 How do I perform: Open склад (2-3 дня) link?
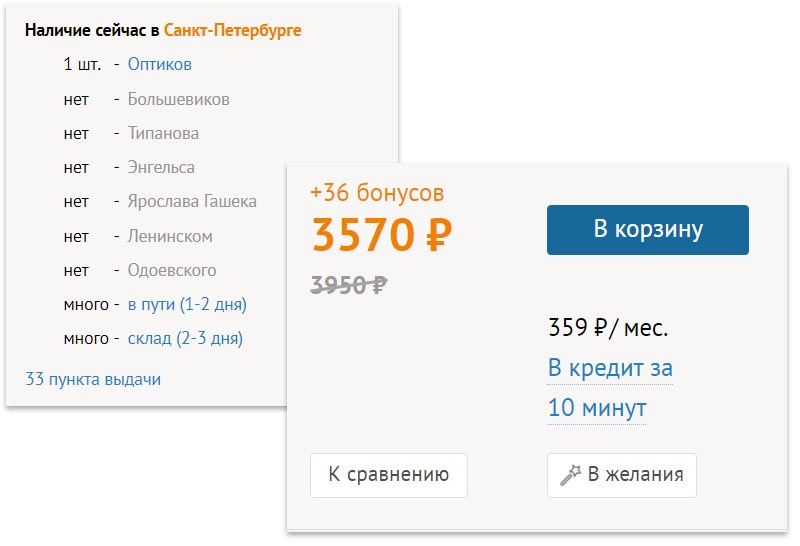(x=185, y=339)
